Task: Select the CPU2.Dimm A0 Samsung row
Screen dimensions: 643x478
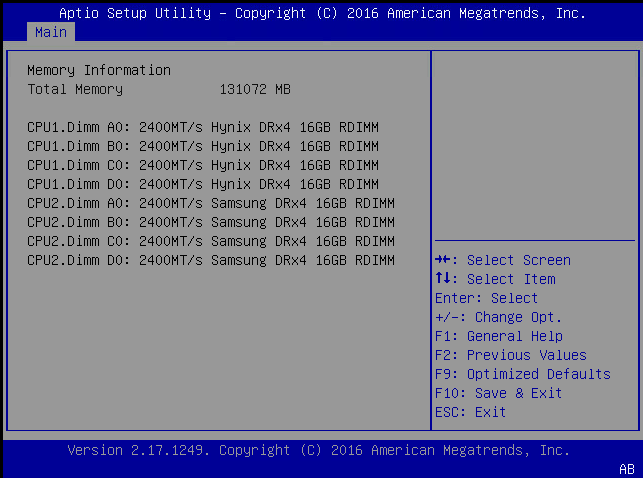Action: click(x=211, y=203)
